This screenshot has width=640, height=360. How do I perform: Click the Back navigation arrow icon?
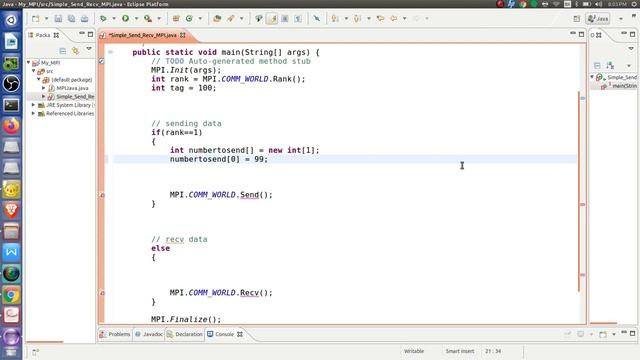pyautogui.click(x=394, y=18)
